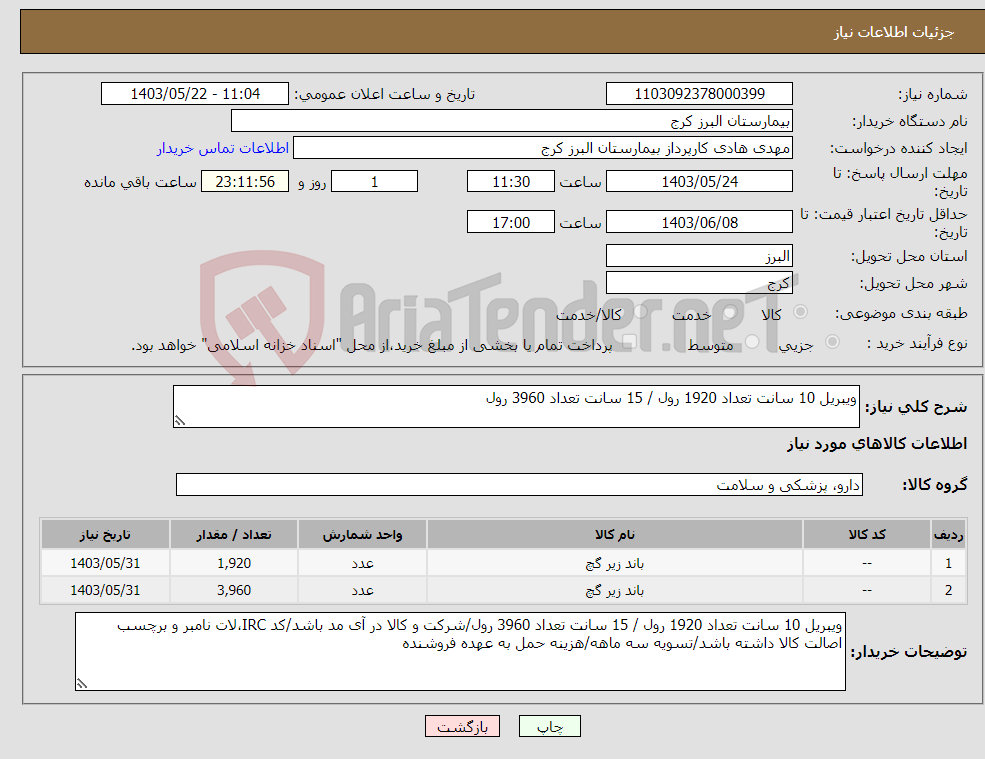Viewport: 985px width, 759px height.
Task: Click the buyer notes textarea
Action: click(460, 652)
